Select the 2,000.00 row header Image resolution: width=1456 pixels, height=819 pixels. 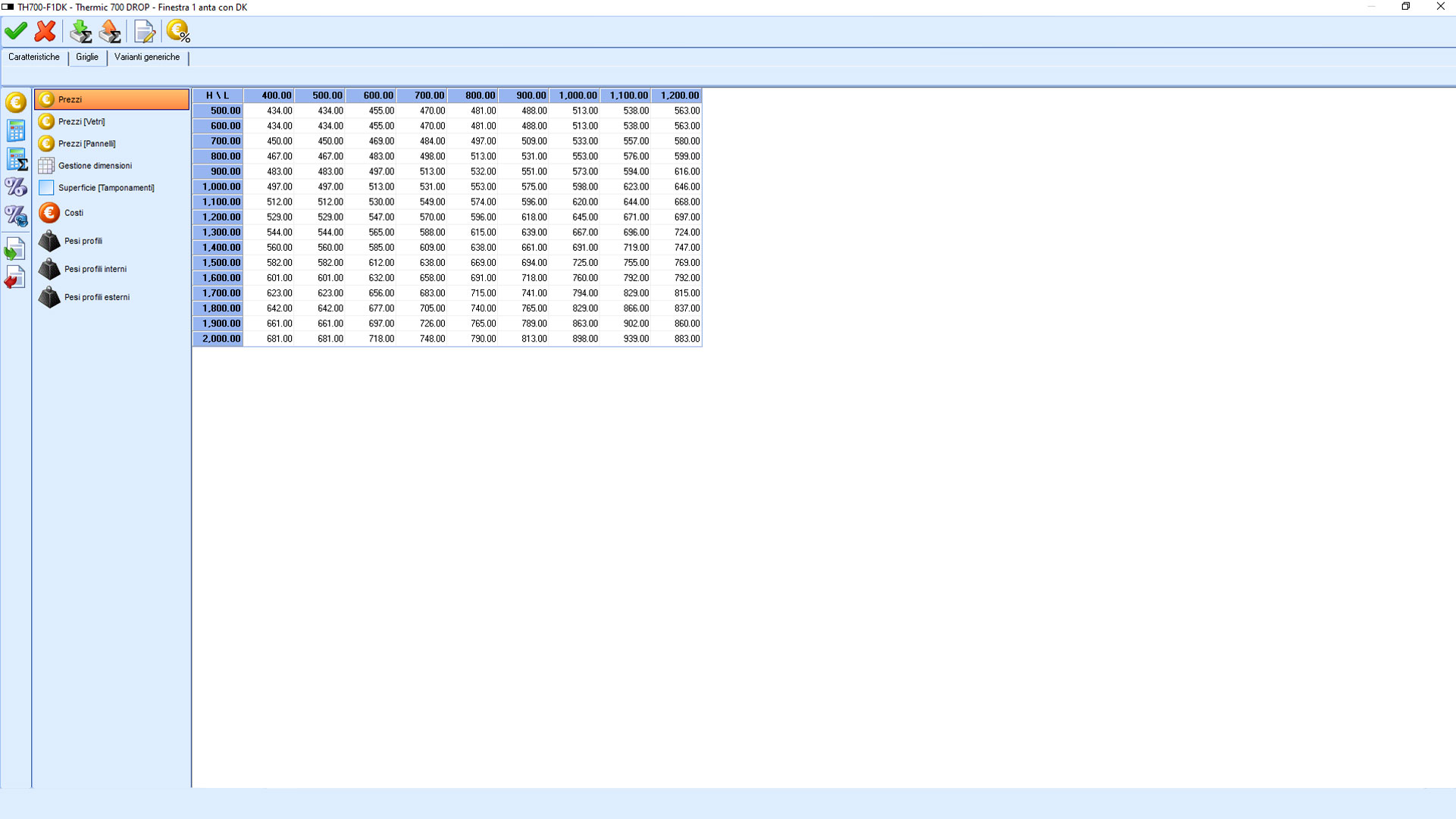pyautogui.click(x=219, y=339)
